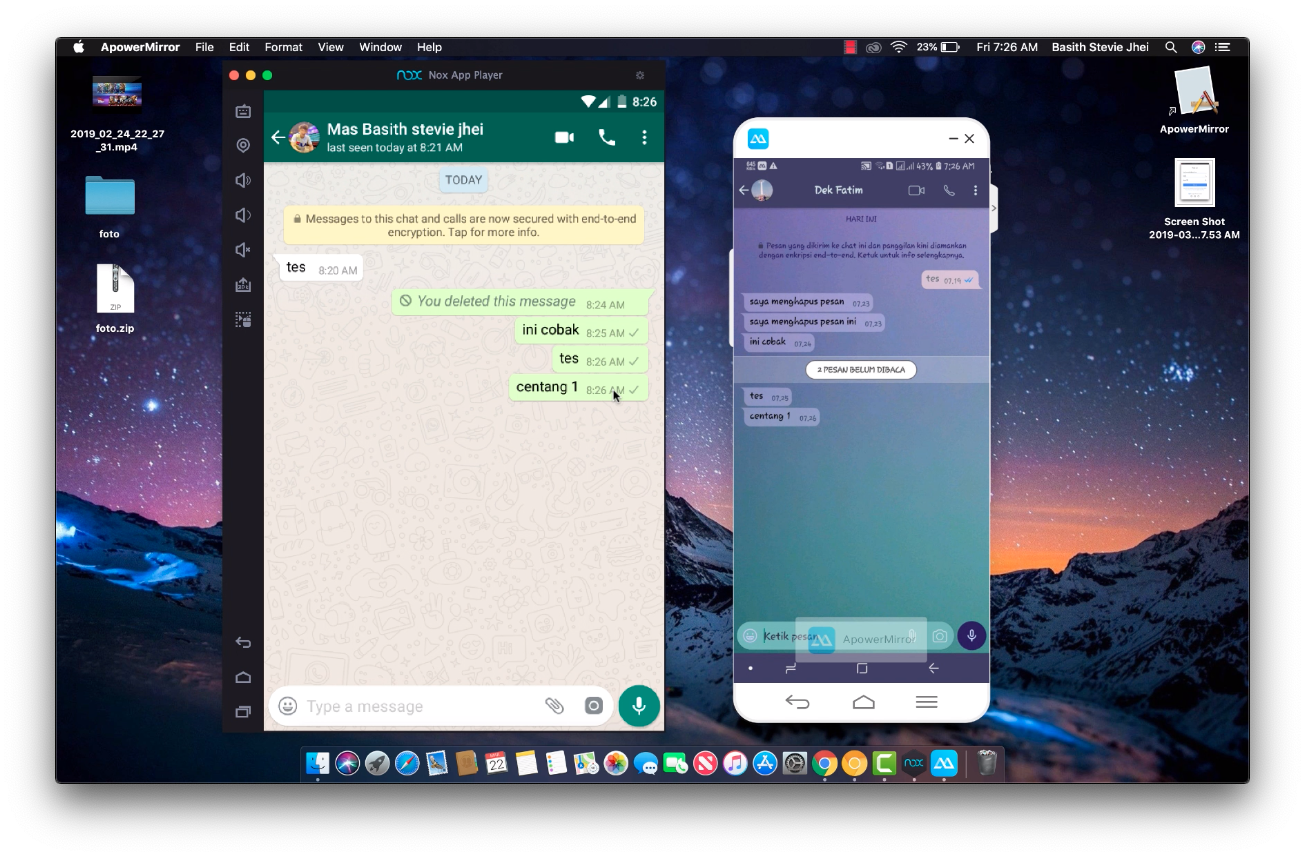Click ApowerMirror bottom bar back arrow
This screenshot has width=1305, height=857.
coord(797,702)
